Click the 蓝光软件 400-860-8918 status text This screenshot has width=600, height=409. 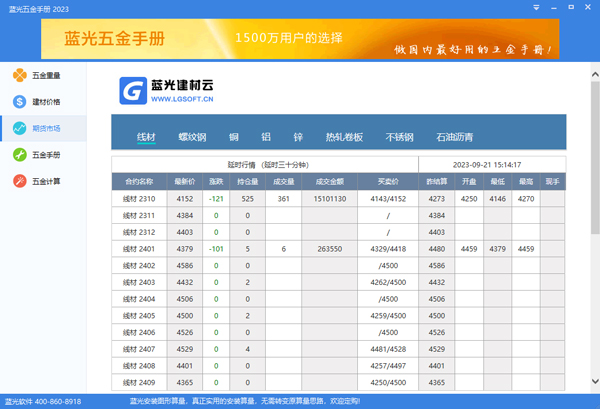[x=43, y=402]
